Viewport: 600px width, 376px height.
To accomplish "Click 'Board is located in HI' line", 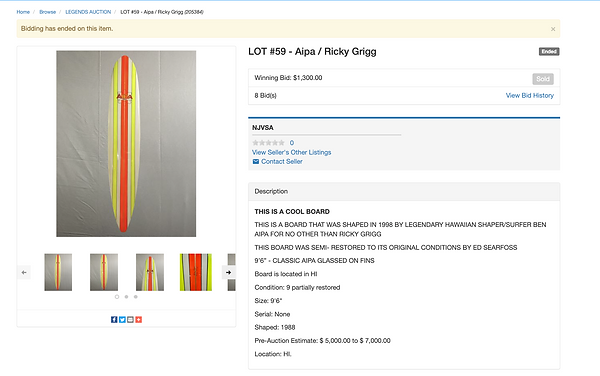I will tap(286, 274).
